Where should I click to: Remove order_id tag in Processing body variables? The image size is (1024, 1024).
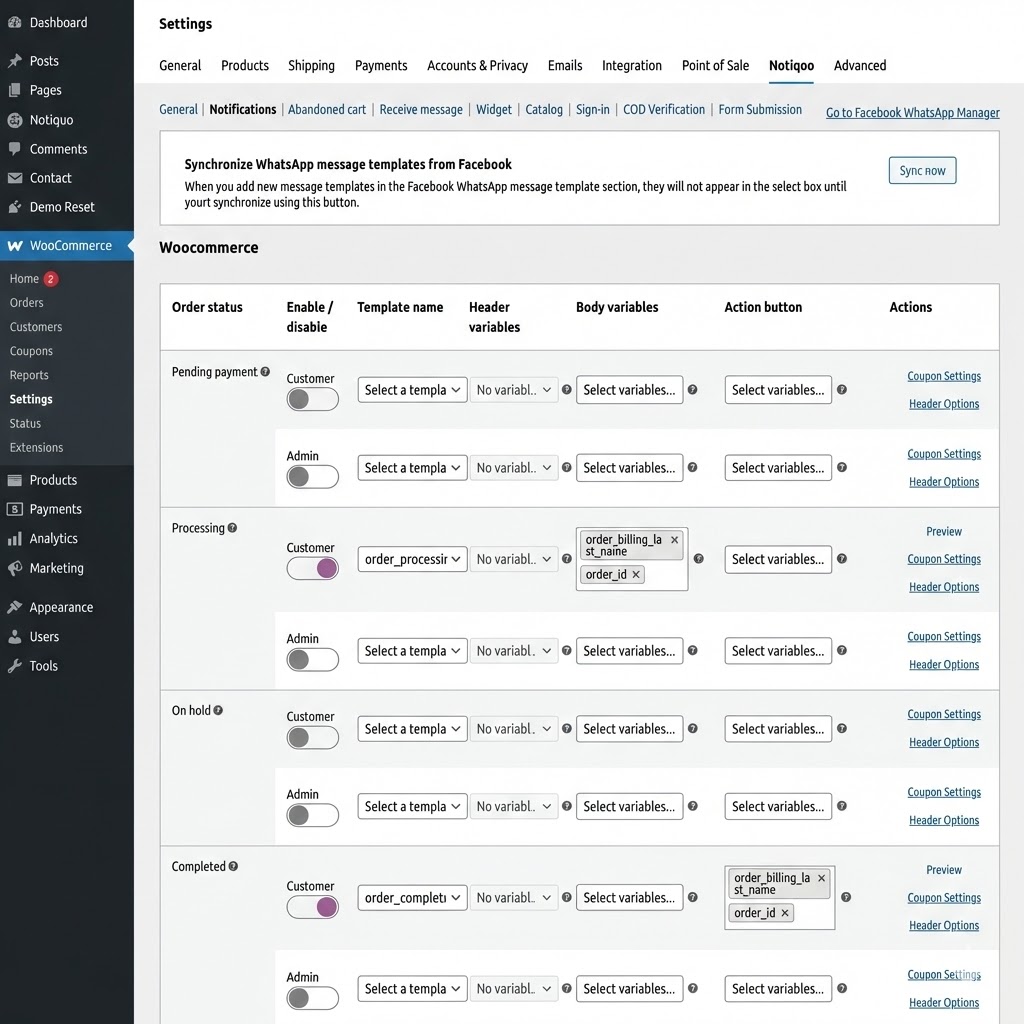tap(636, 575)
